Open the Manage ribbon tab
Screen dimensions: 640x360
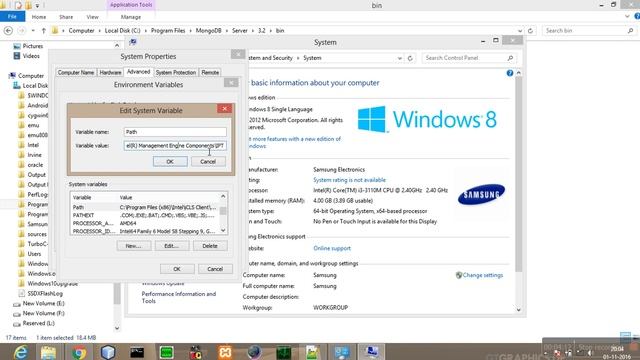131,17
